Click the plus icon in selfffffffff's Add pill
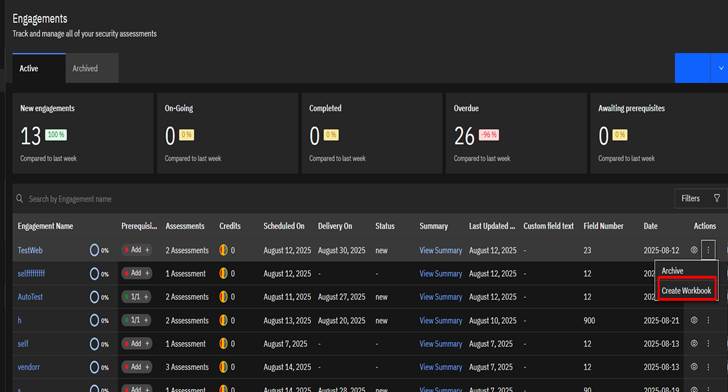Viewport: 728px width, 392px height. [147, 273]
